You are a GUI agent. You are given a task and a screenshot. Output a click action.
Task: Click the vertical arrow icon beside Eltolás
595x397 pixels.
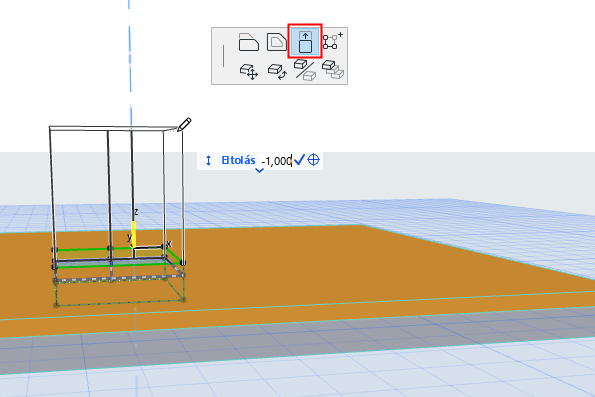(208, 161)
